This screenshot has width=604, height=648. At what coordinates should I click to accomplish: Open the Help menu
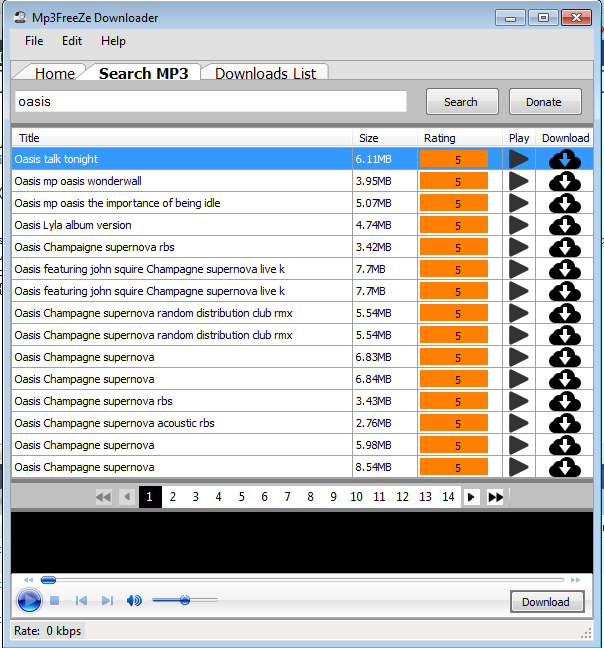point(113,41)
